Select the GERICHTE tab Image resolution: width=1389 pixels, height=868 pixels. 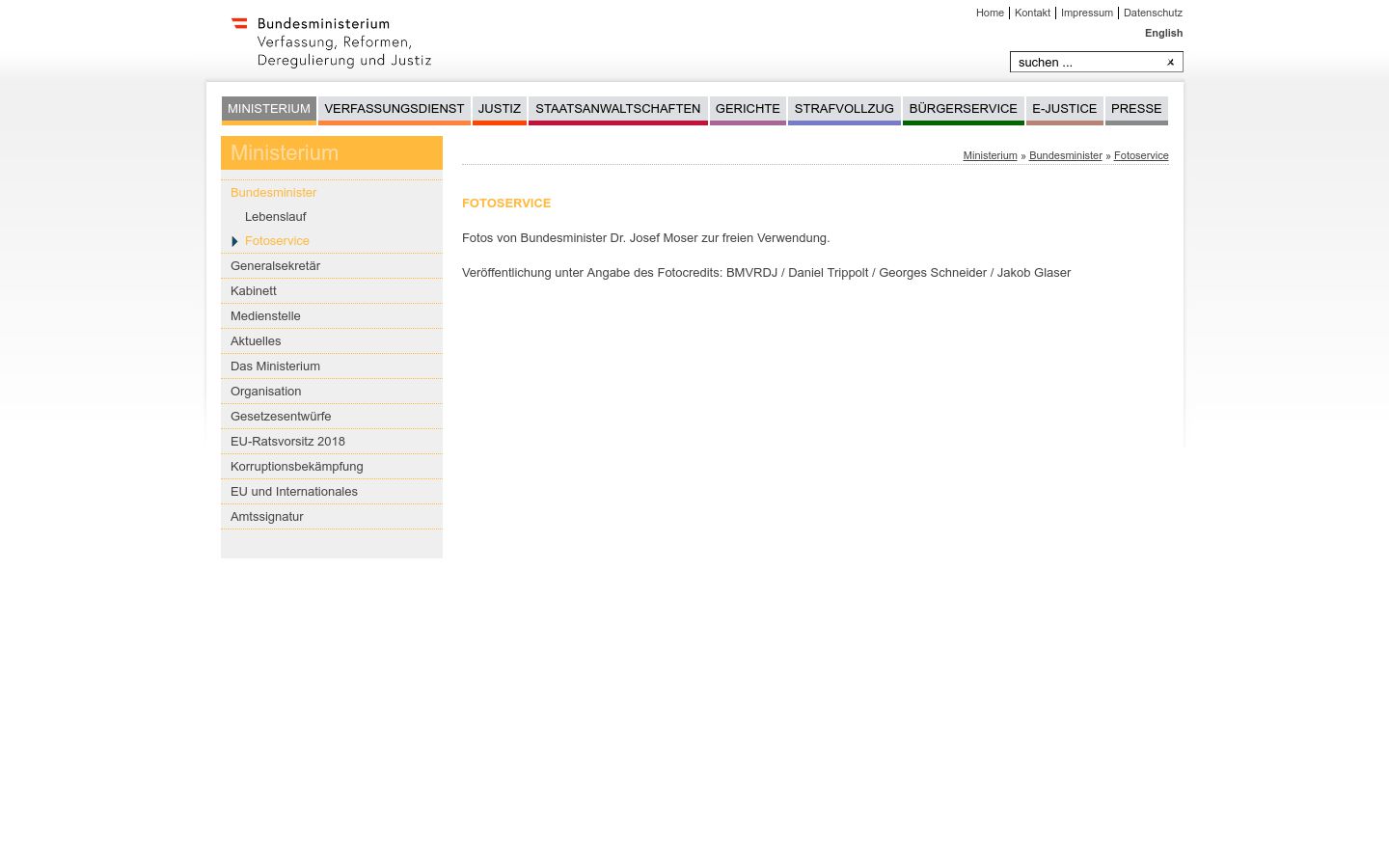(x=748, y=110)
